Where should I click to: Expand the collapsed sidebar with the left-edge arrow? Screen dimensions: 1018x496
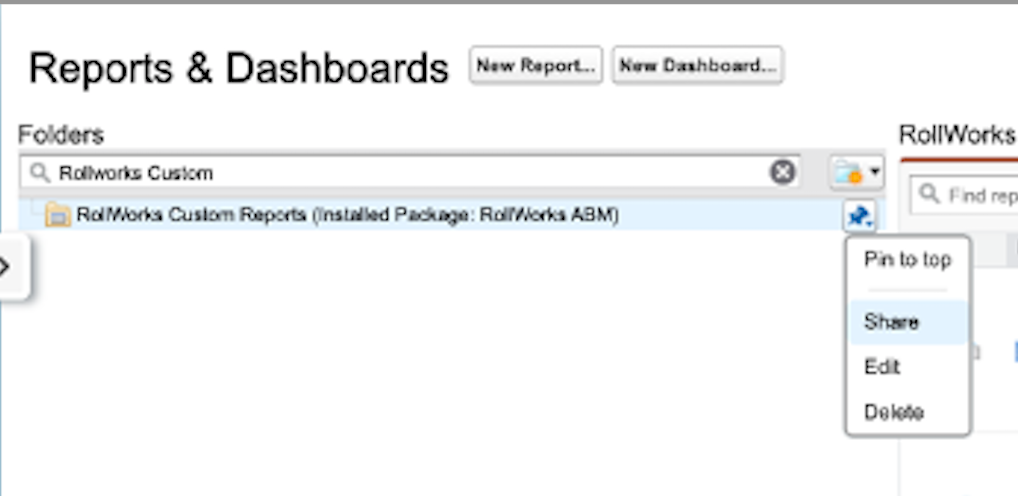(x=8, y=267)
